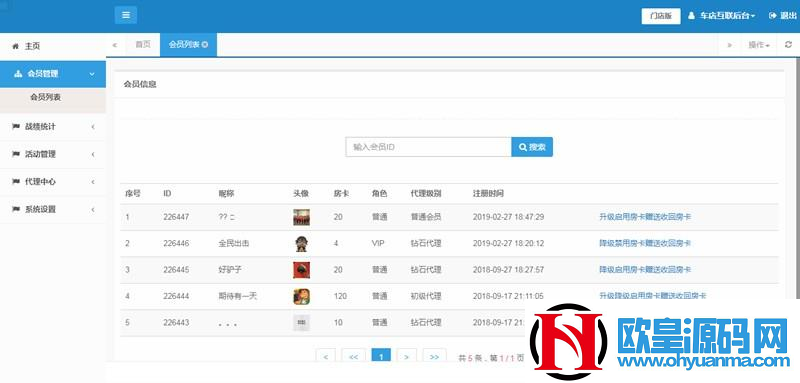The width and height of the screenshot is (800, 383).
Task: Expand the 活动管理 sidebar menu
Action: [x=53, y=154]
